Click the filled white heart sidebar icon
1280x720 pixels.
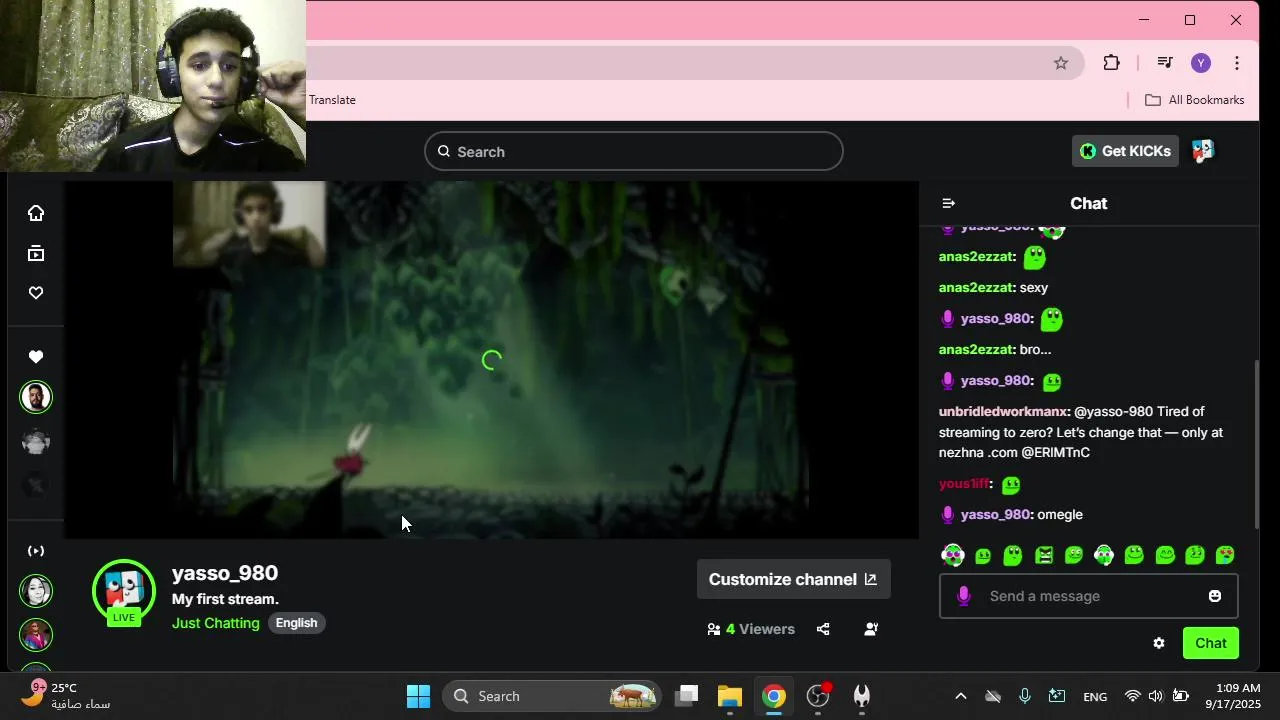coord(36,357)
